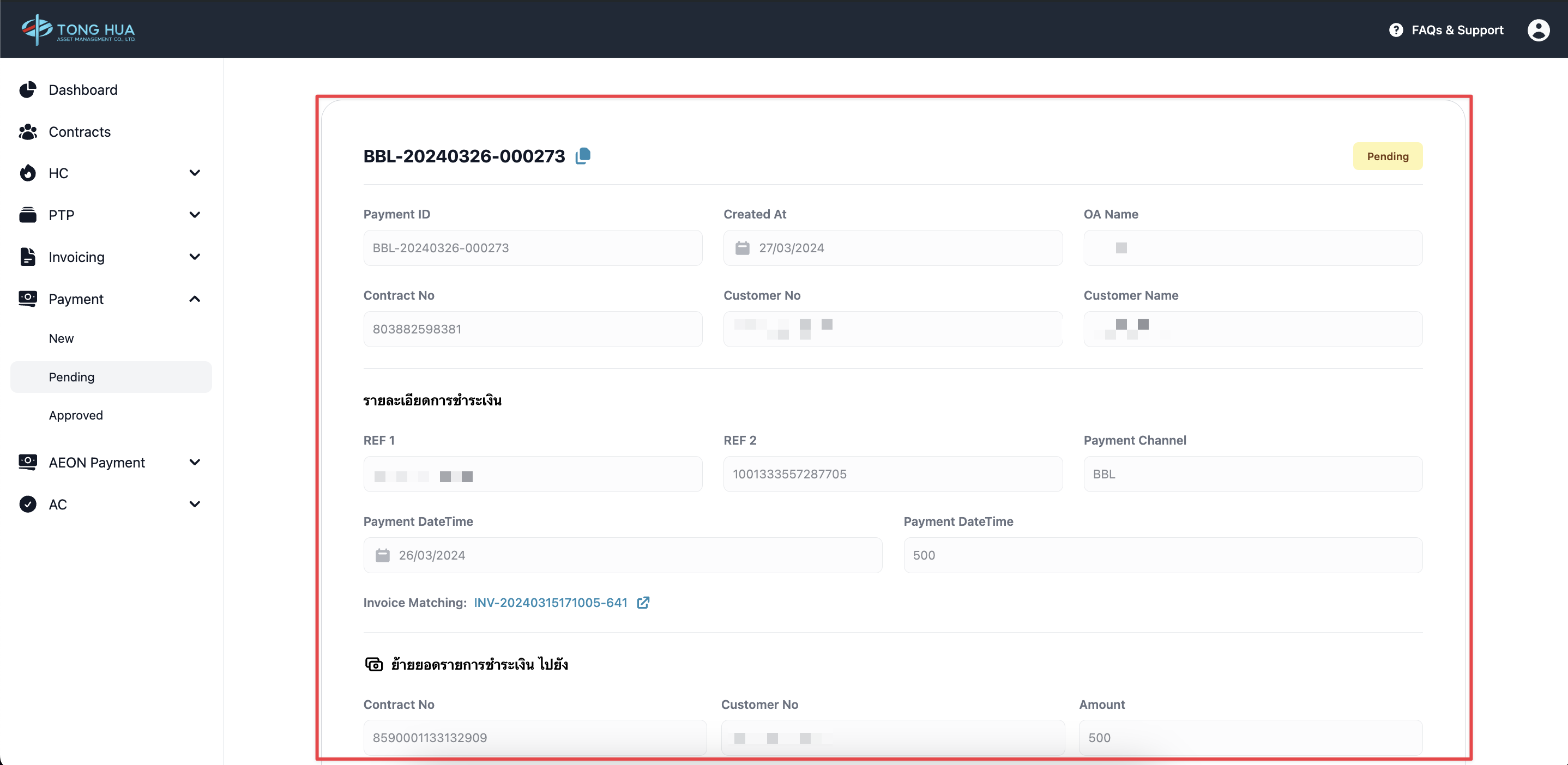1568x765 pixels.
Task: Click the Contracts people icon
Action: click(x=27, y=132)
